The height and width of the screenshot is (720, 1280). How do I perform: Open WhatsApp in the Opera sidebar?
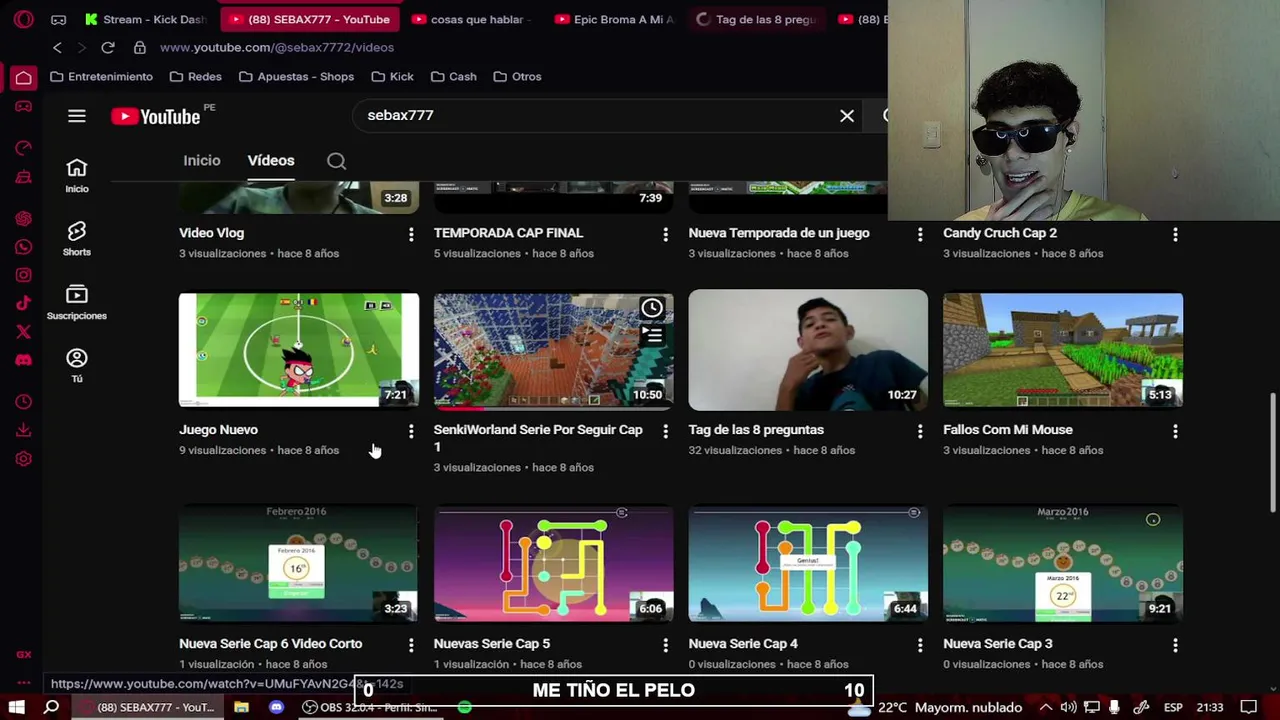click(x=23, y=247)
